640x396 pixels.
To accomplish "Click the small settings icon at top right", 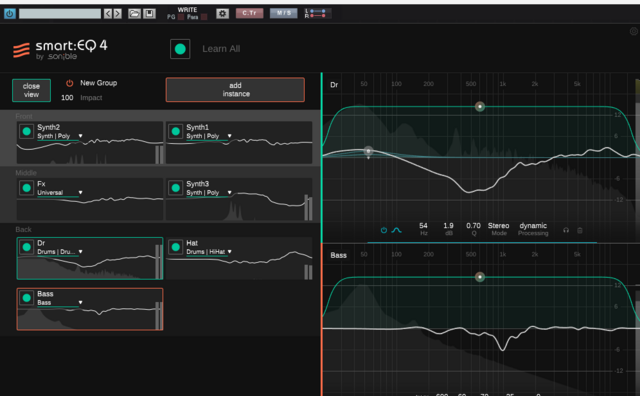I will coord(634,31).
